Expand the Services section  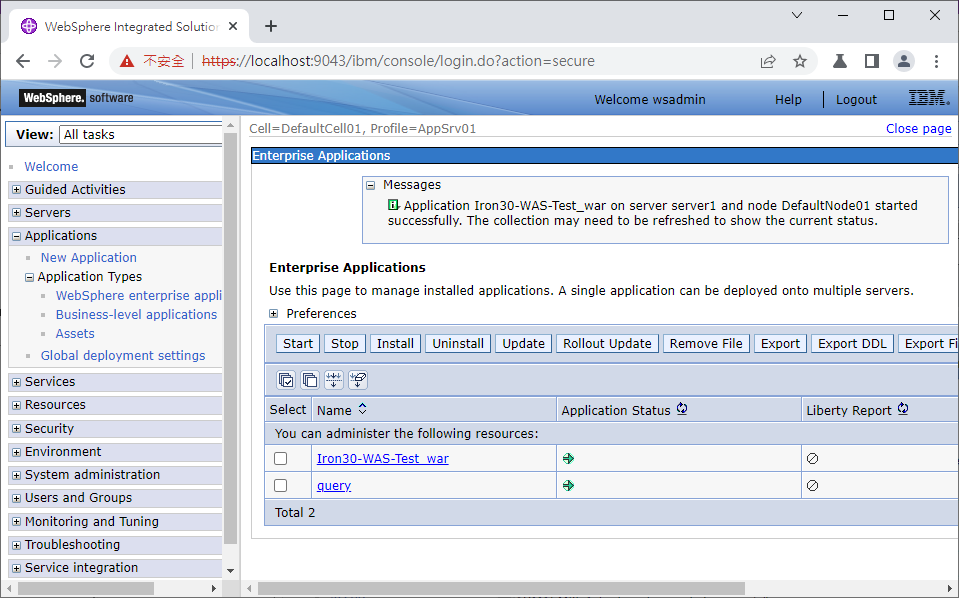tap(17, 383)
